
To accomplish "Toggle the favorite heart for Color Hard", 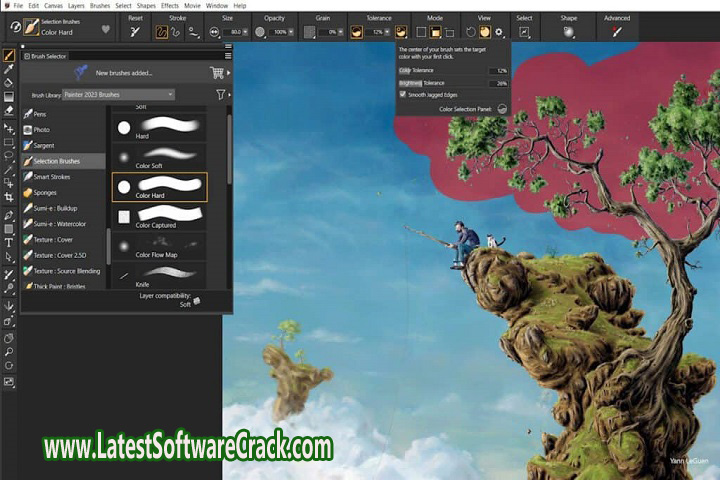I will pos(106,29).
